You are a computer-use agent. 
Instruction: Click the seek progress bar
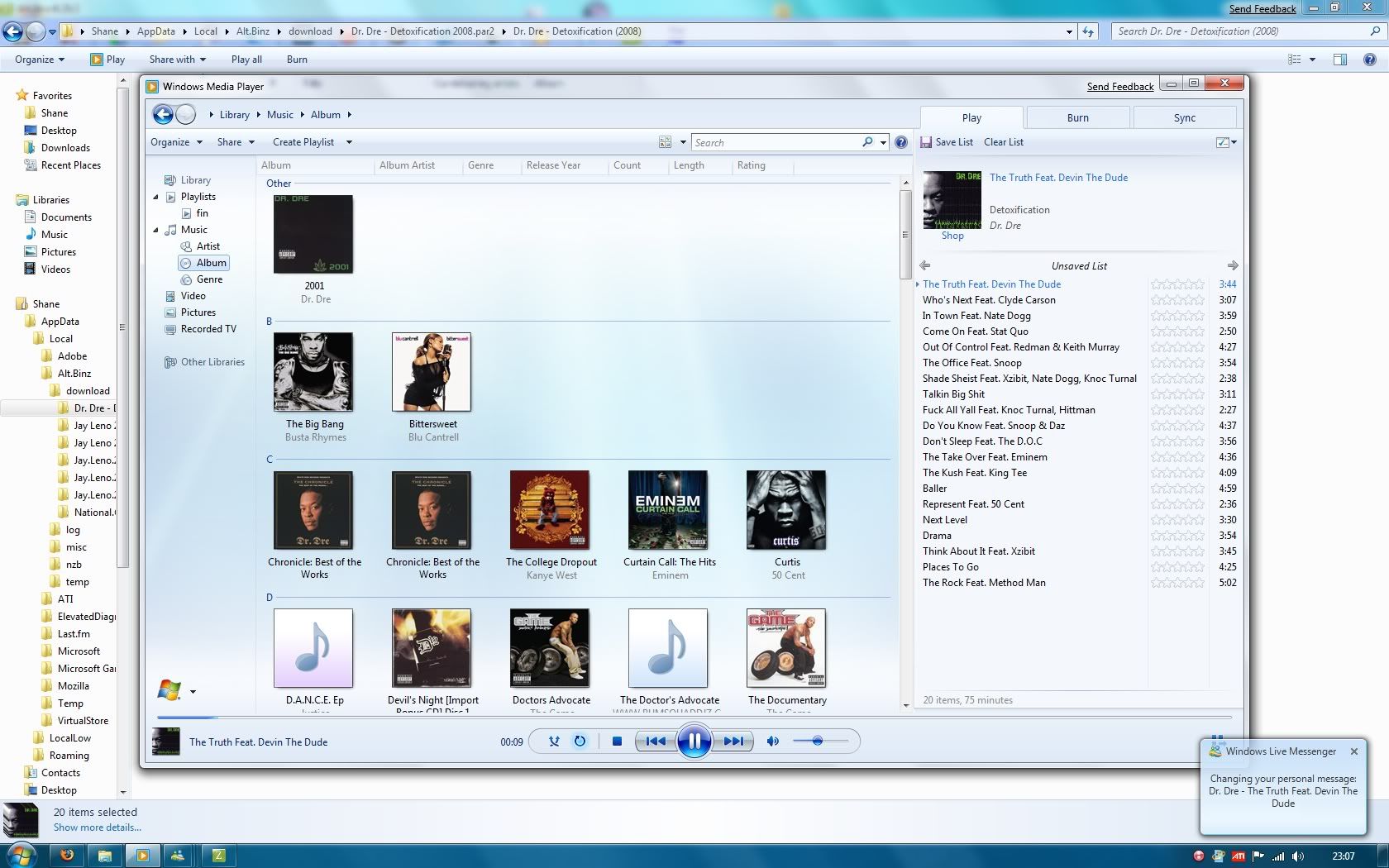pos(693,718)
